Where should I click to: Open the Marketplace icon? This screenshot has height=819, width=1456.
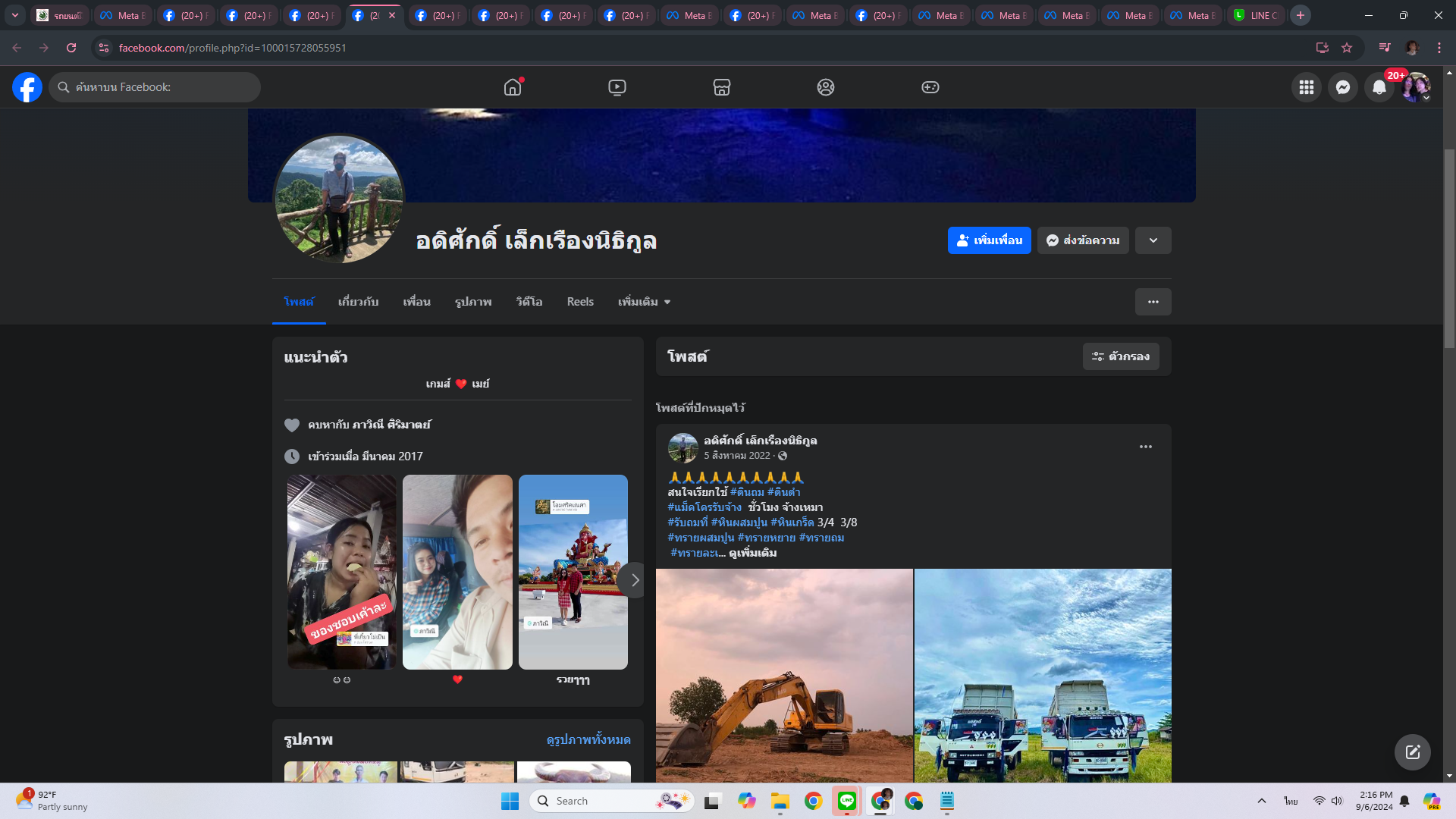click(721, 87)
